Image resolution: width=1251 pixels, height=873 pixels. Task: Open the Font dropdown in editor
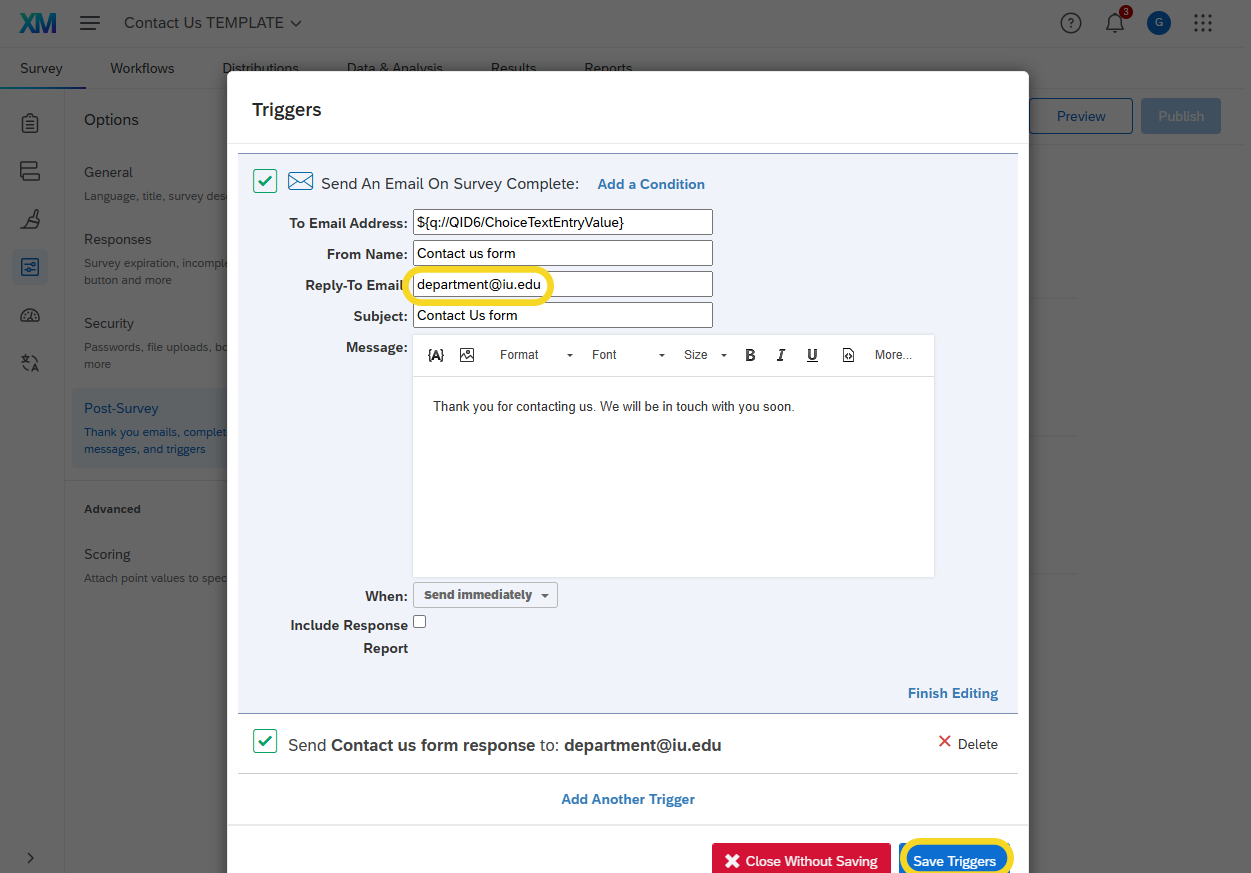tap(627, 355)
